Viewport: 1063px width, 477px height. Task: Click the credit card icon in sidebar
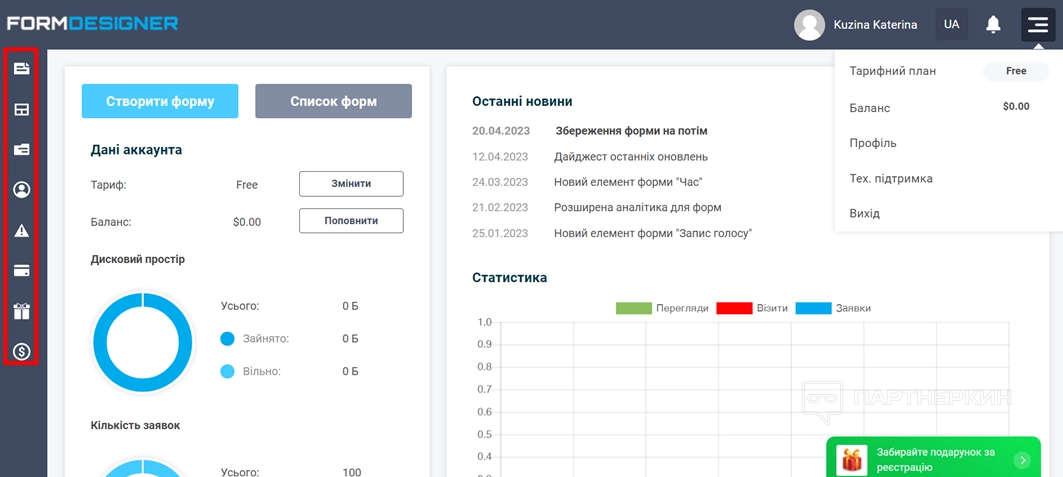tap(21, 271)
